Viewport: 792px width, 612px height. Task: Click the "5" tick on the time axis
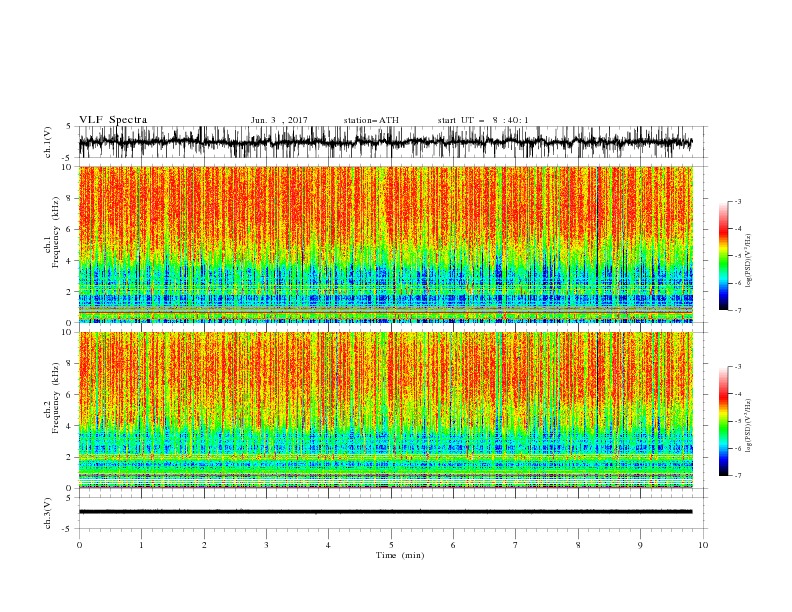(391, 545)
